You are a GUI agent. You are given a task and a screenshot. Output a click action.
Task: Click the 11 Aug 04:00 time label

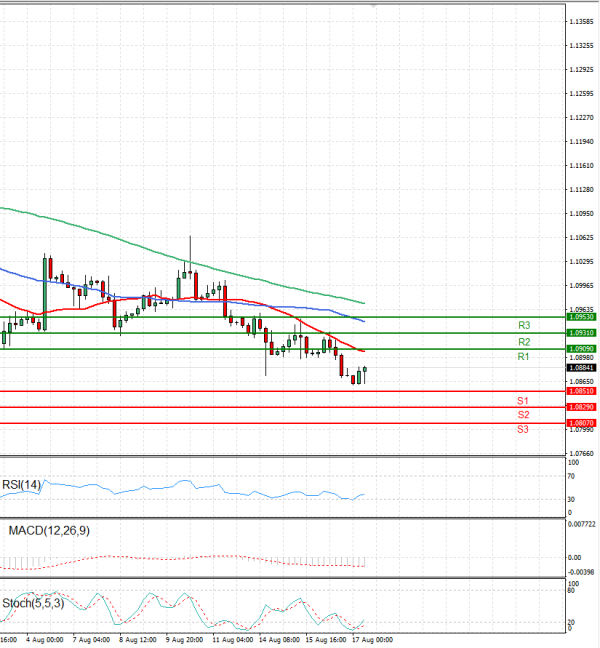[233, 640]
